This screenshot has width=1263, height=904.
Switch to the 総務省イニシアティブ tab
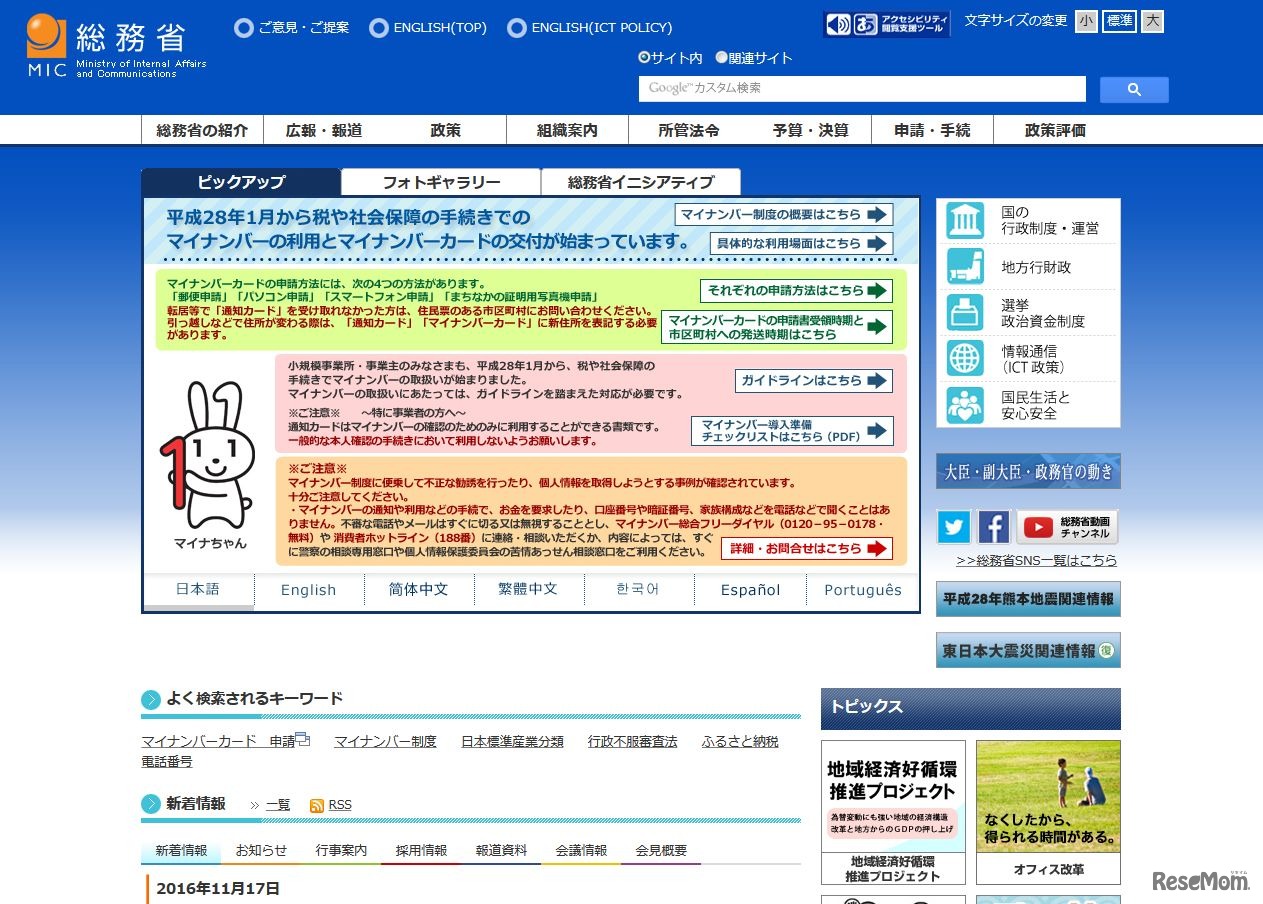click(641, 182)
